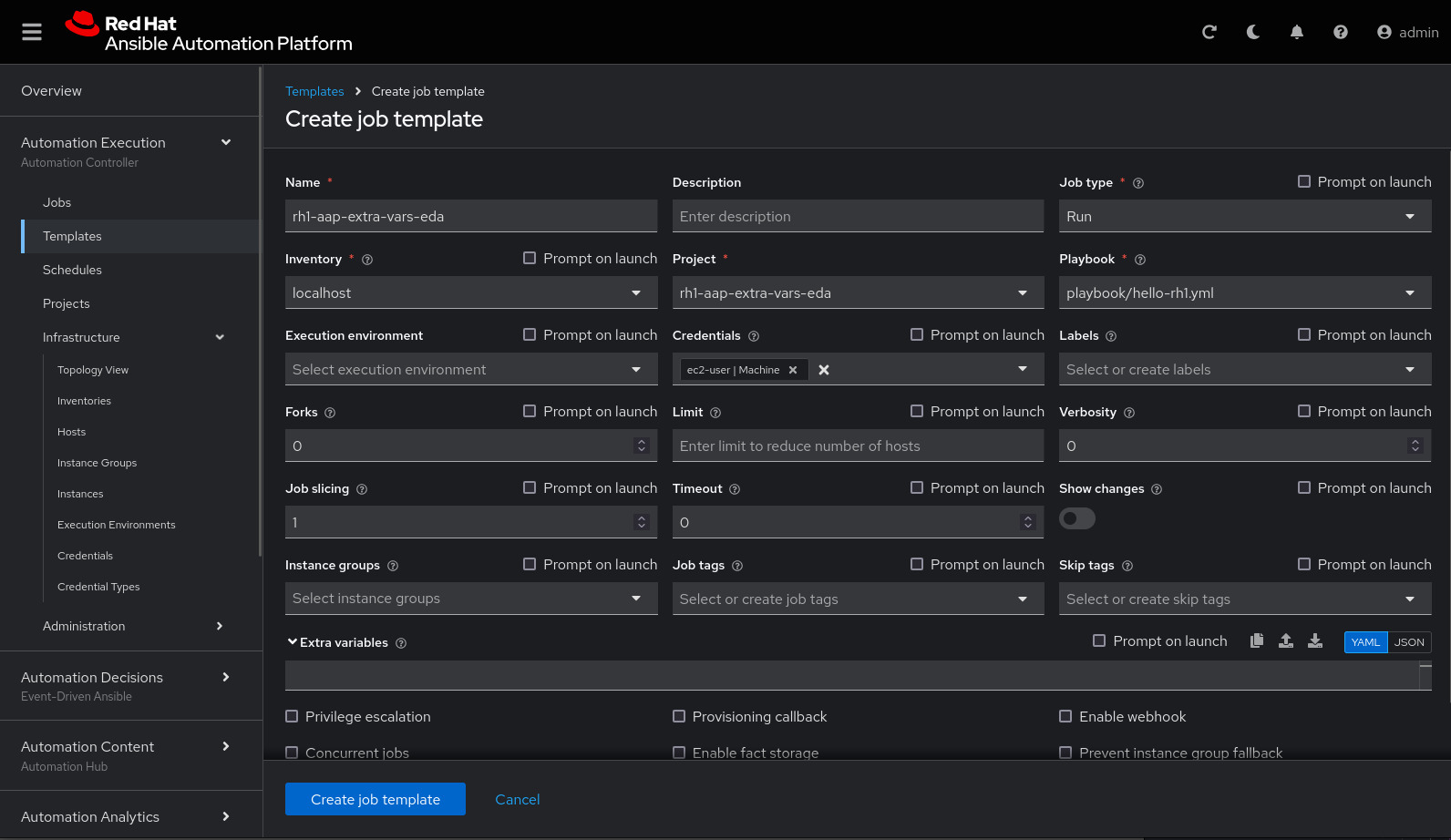1451x840 pixels.
Task: Open Jobs in sidebar
Action: [57, 202]
